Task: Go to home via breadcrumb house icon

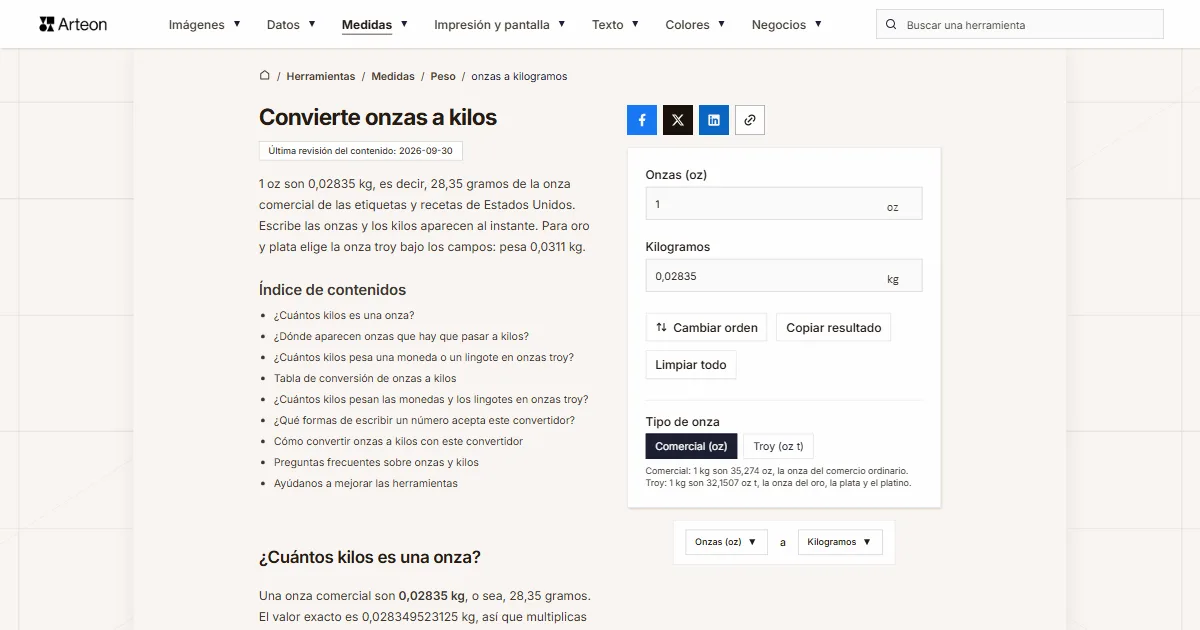Action: (265, 76)
